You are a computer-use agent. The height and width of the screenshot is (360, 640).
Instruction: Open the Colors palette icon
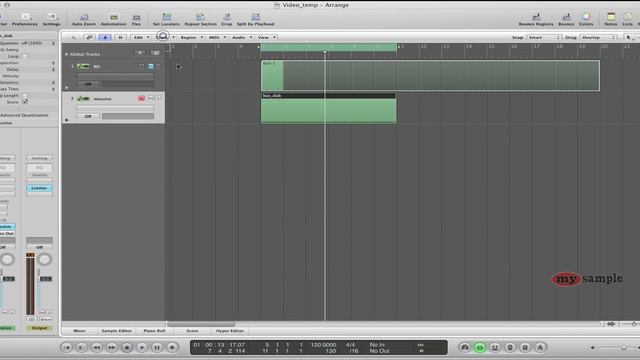(586, 20)
